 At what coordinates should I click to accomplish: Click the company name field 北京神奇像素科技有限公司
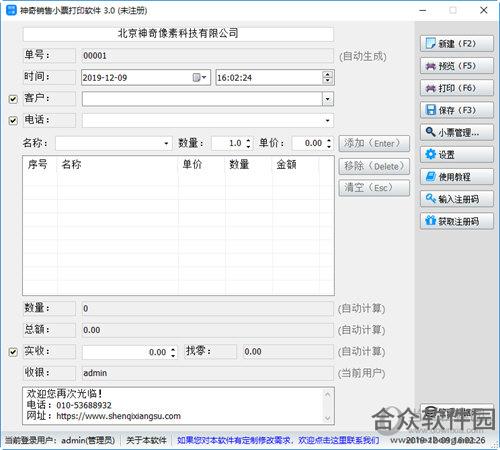[x=178, y=34]
